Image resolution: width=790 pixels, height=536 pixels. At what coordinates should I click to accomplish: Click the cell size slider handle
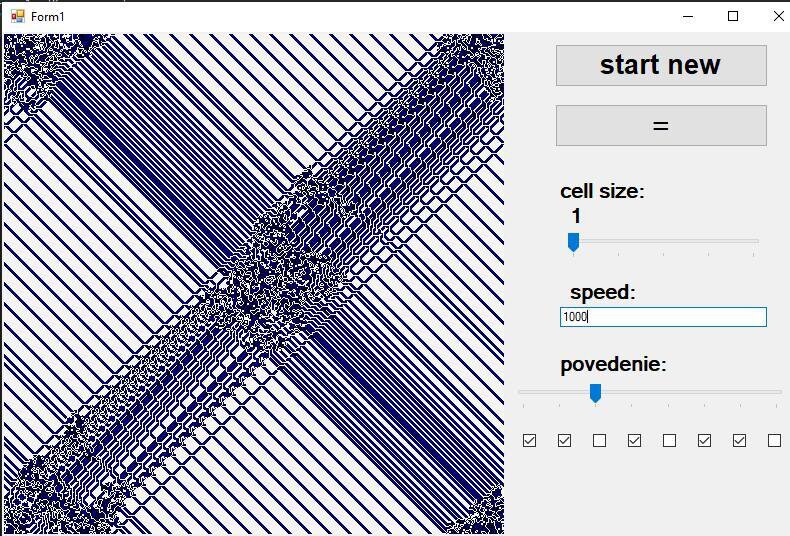[573, 242]
